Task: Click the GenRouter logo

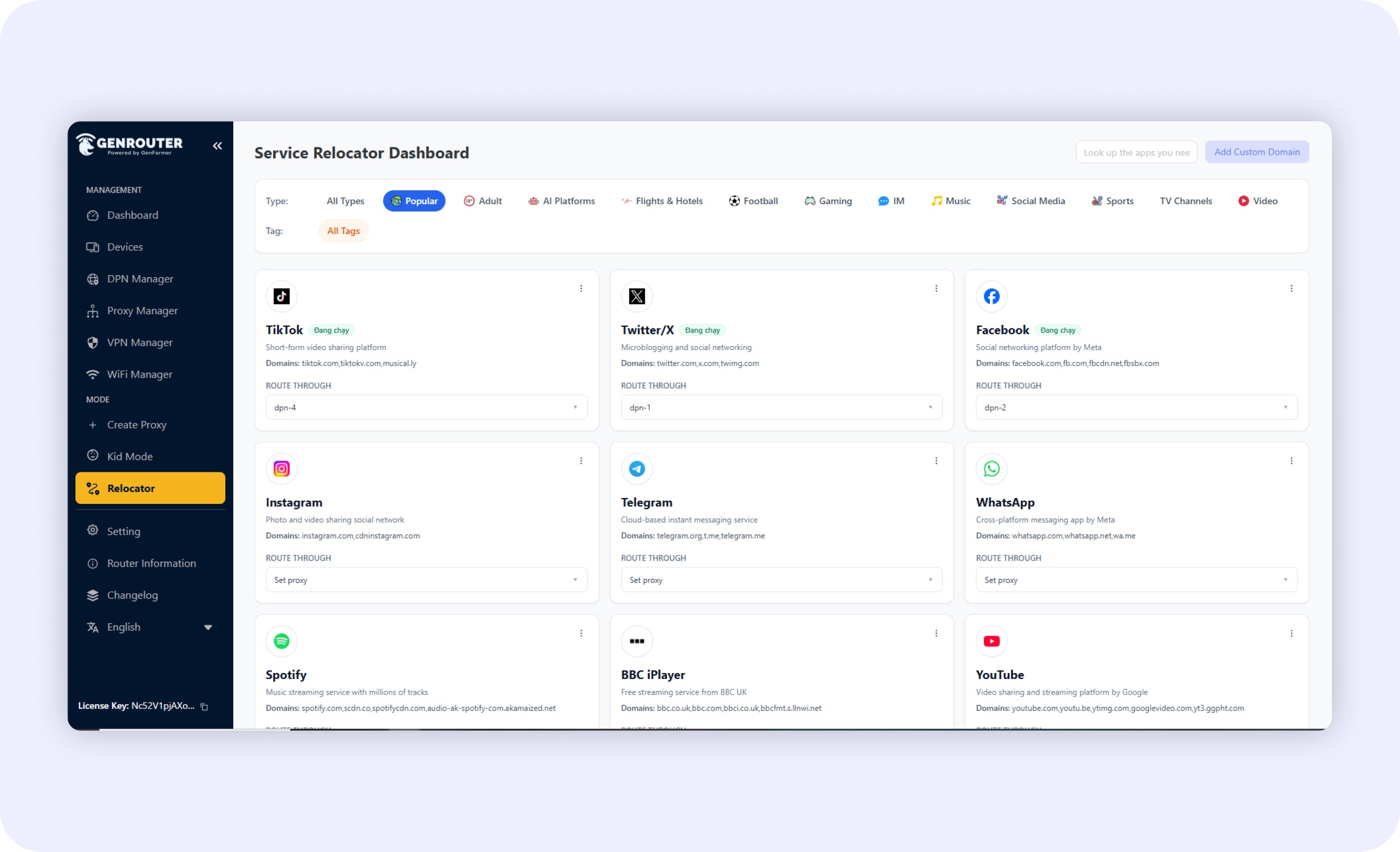Action: tap(130, 144)
